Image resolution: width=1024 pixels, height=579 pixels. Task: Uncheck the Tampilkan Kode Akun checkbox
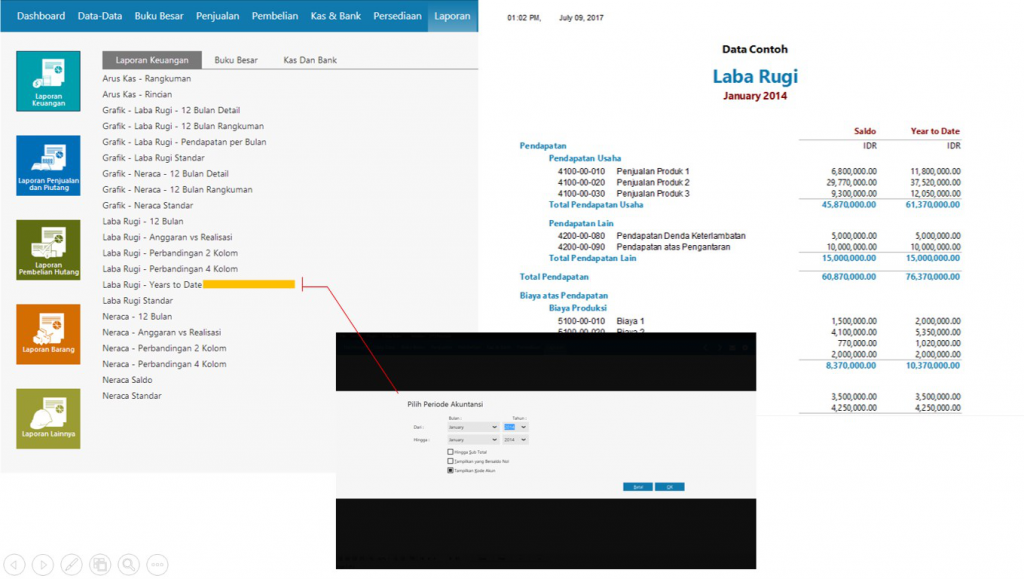[451, 470]
